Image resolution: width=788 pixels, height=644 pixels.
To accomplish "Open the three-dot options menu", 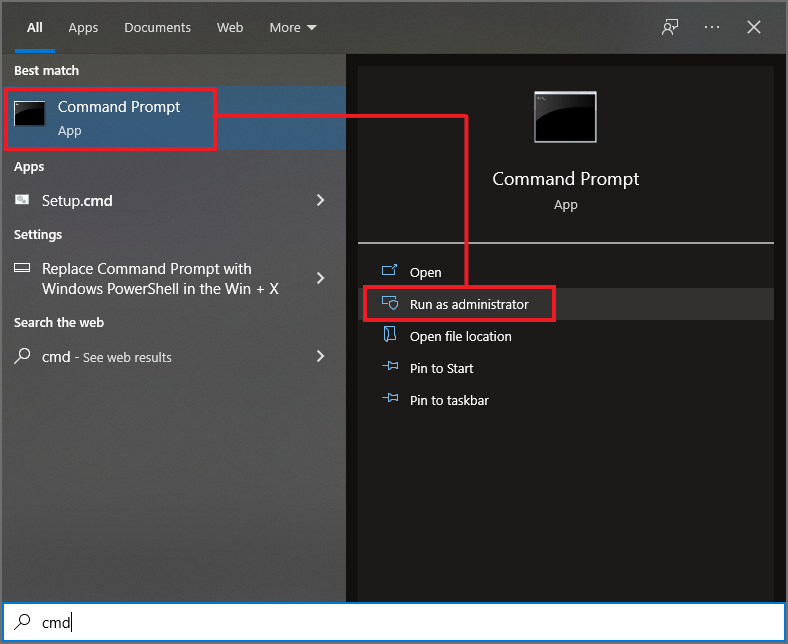I will click(x=712, y=27).
